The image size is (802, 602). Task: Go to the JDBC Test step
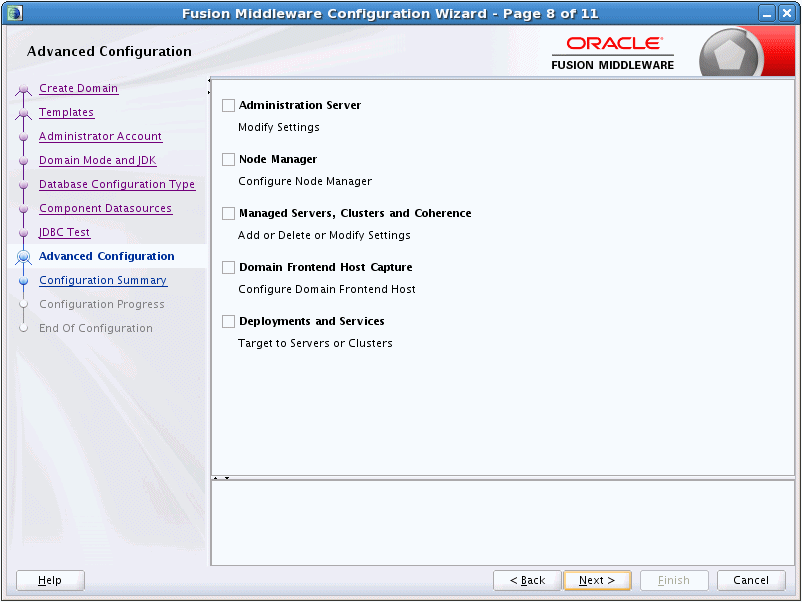[x=64, y=233]
